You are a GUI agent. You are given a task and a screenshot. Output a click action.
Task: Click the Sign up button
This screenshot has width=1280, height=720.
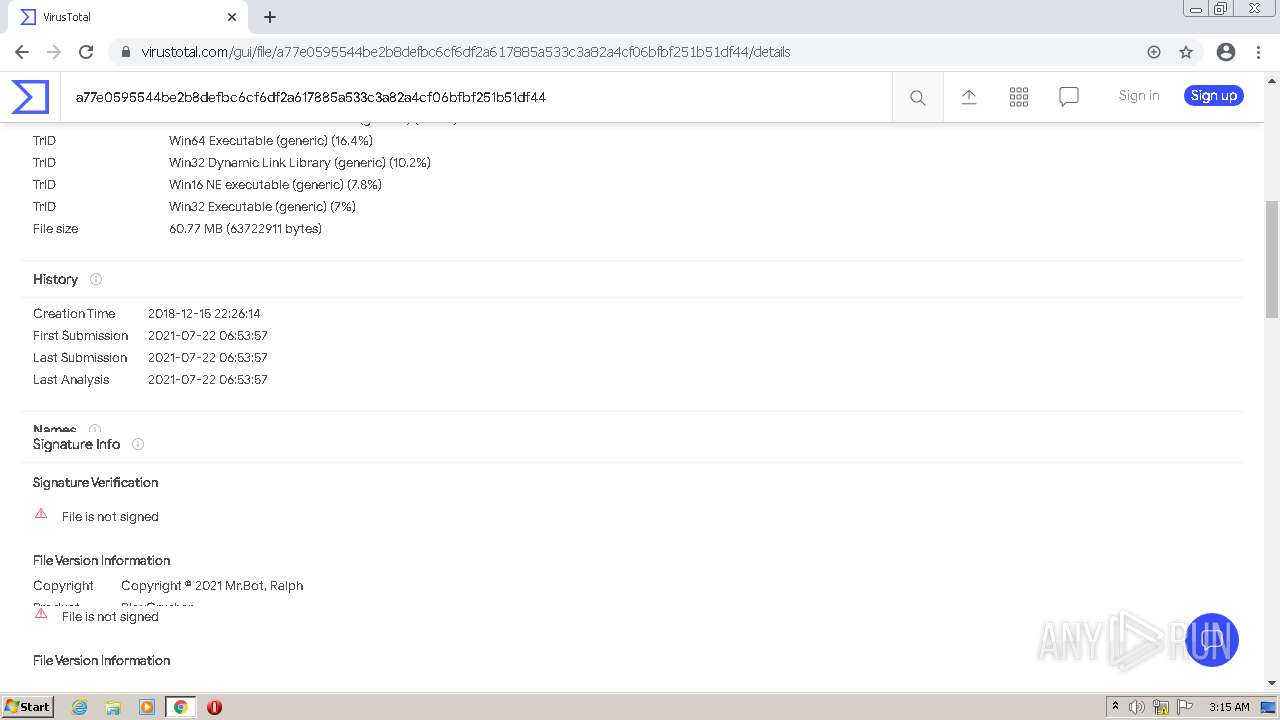[1214, 96]
